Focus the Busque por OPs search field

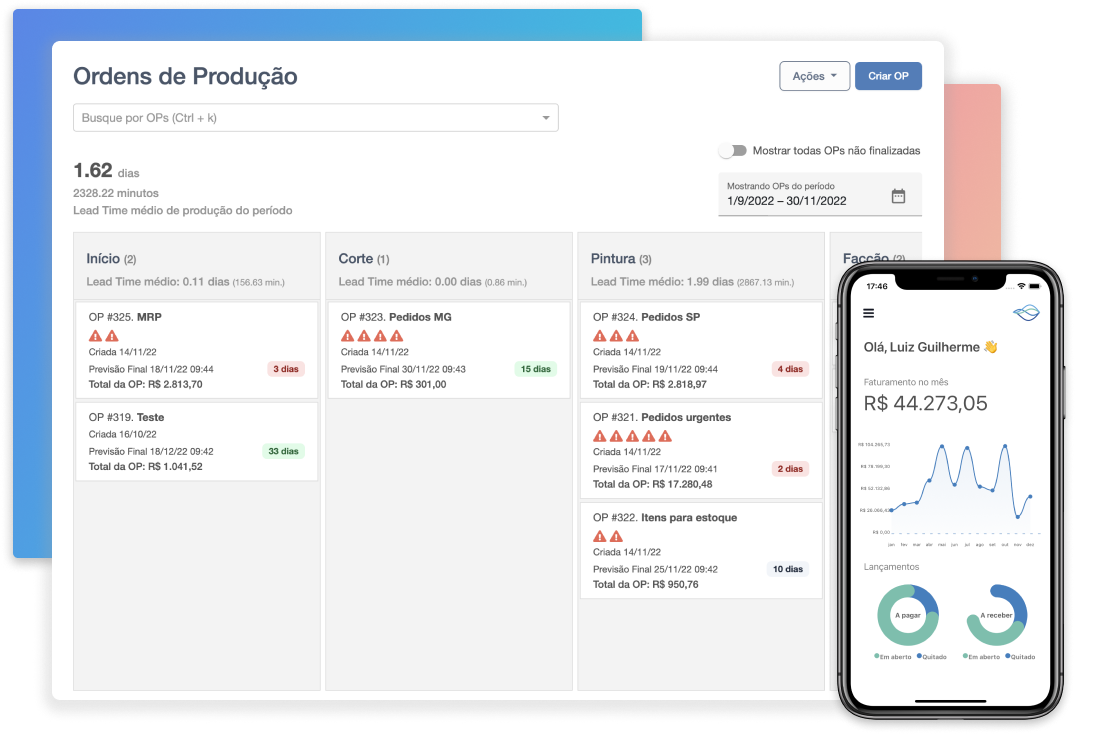pos(300,118)
